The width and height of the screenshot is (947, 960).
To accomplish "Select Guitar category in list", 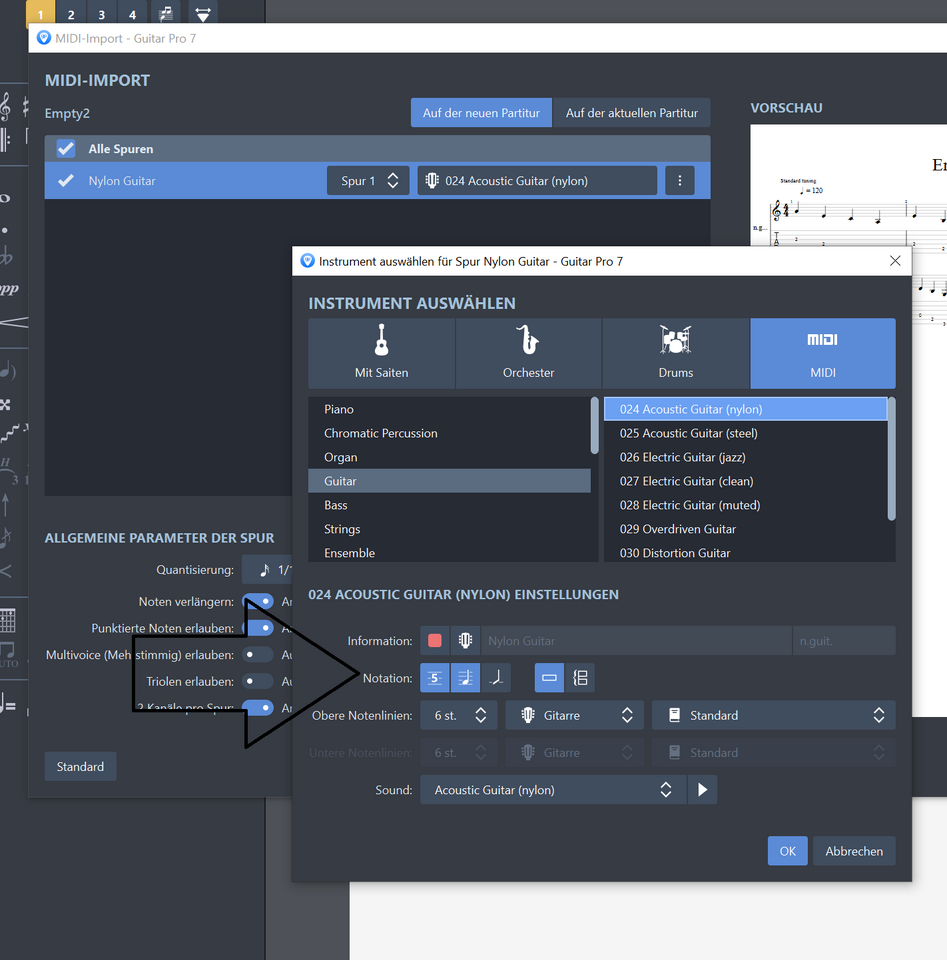I will [449, 481].
